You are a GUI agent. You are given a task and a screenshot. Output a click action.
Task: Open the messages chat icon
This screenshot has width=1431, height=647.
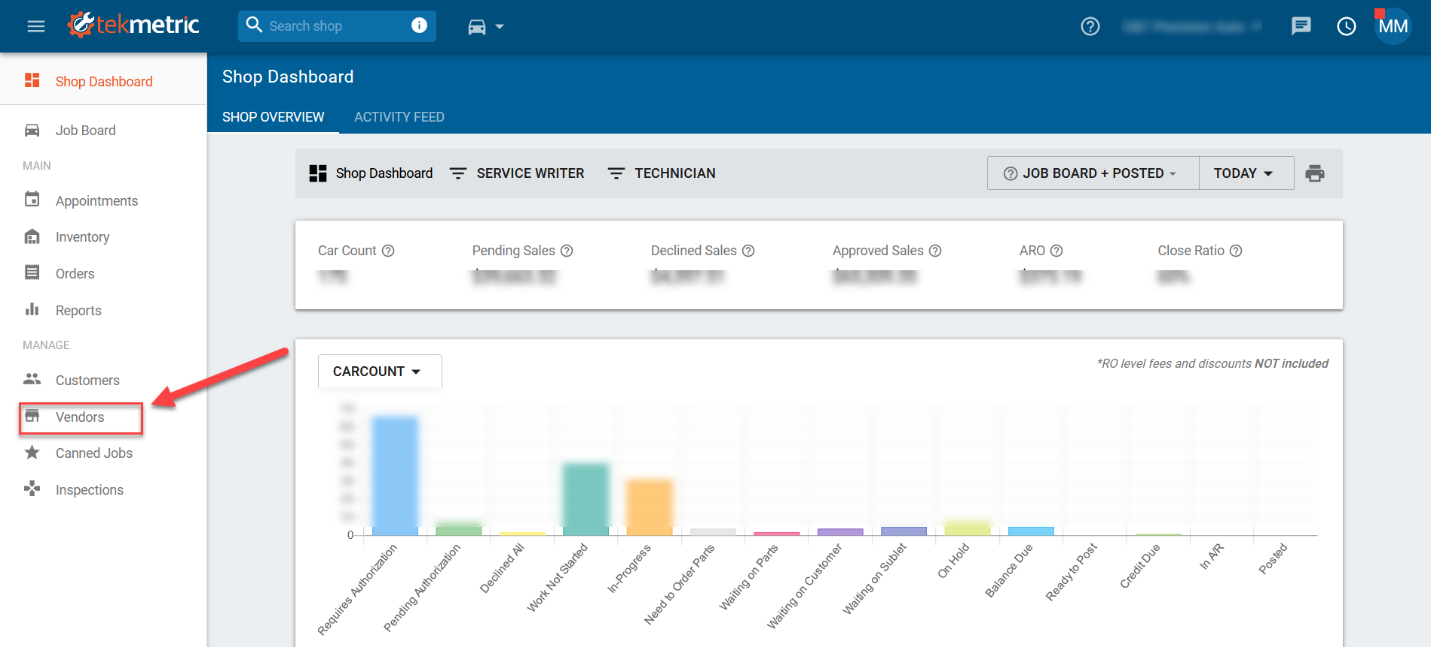1301,26
